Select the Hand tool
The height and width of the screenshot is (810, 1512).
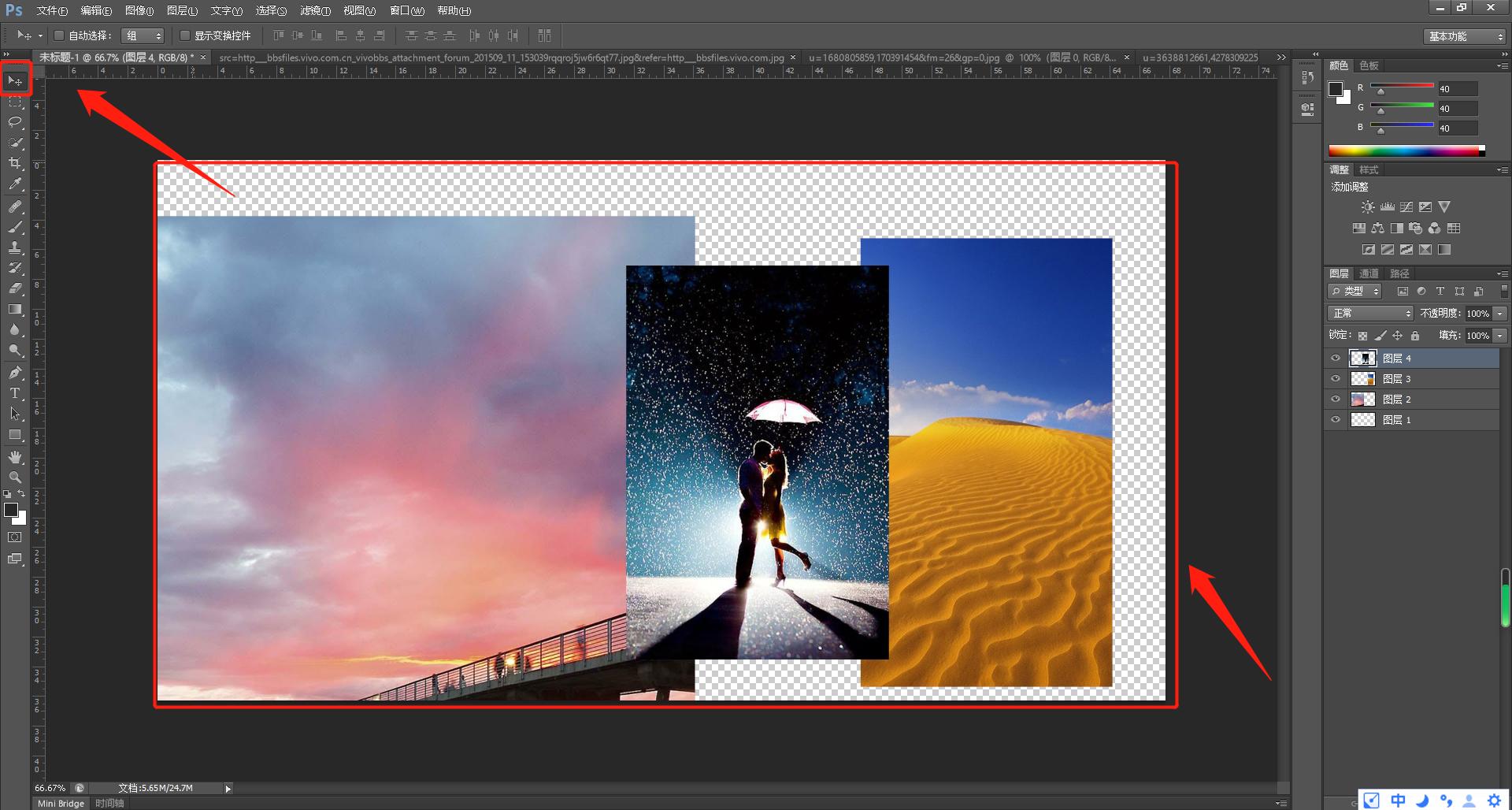click(15, 457)
